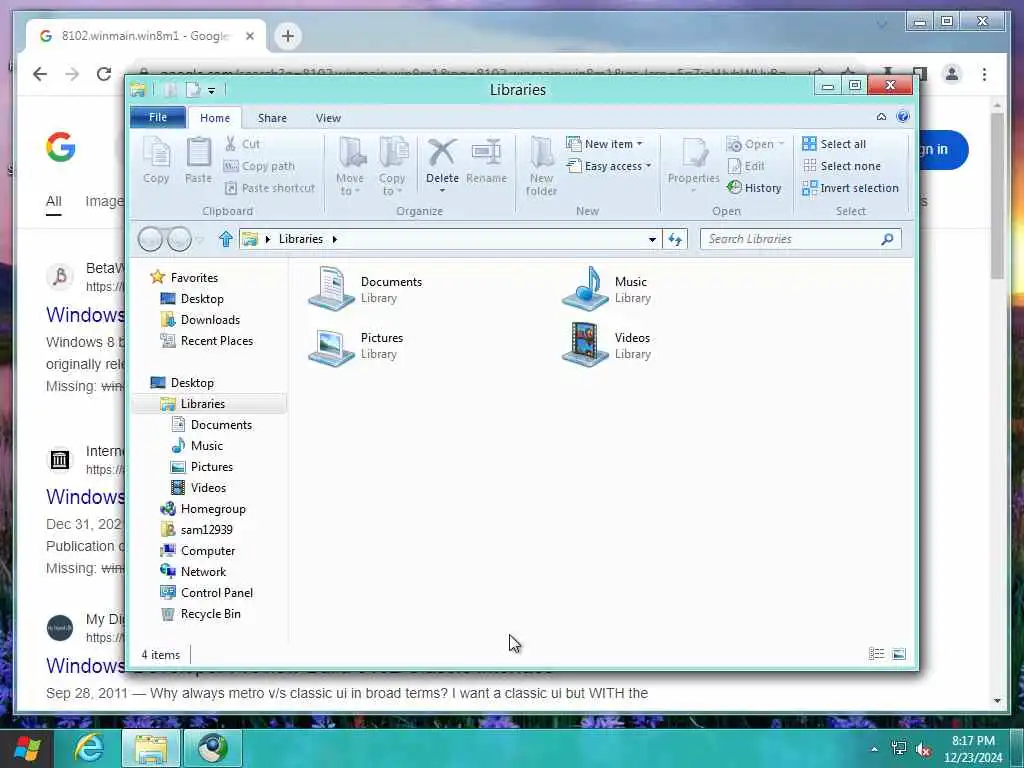Image resolution: width=1024 pixels, height=768 pixels.
Task: Open Internet Explorer from taskbar
Action: click(89, 748)
